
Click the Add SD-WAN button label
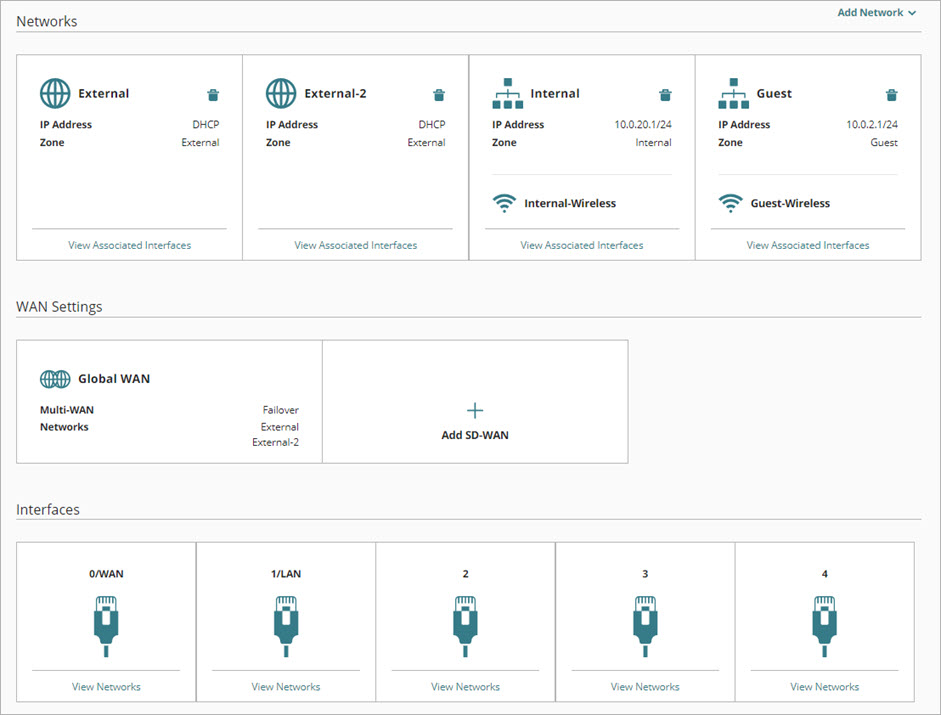tap(475, 435)
